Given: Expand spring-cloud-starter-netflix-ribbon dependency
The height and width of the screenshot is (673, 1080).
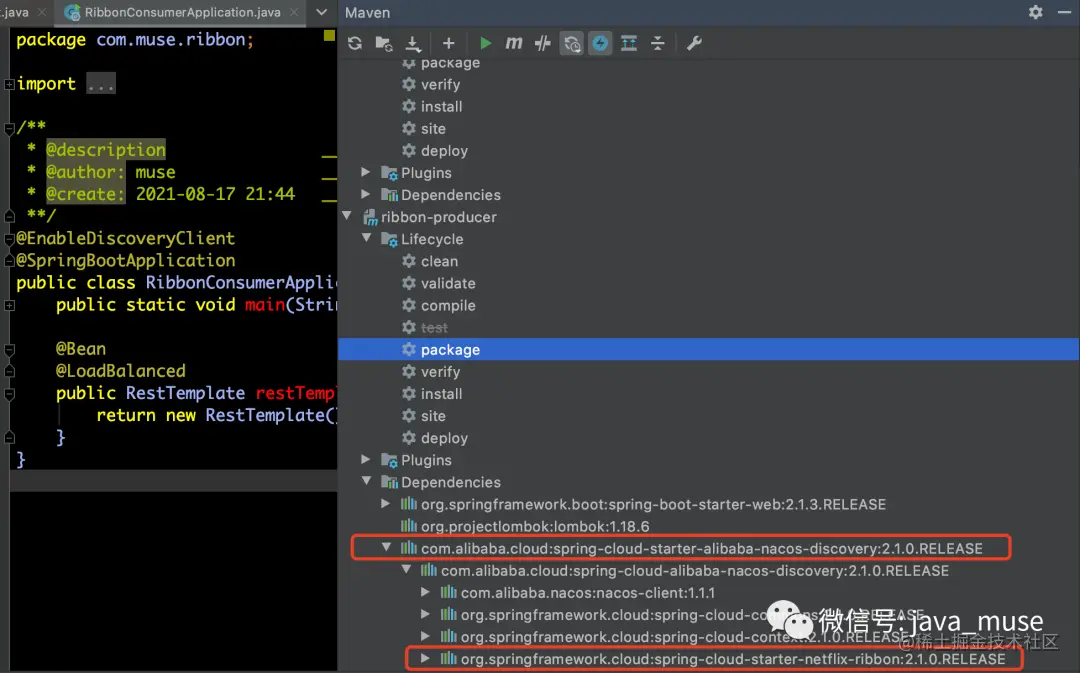Looking at the screenshot, I should click(426, 659).
